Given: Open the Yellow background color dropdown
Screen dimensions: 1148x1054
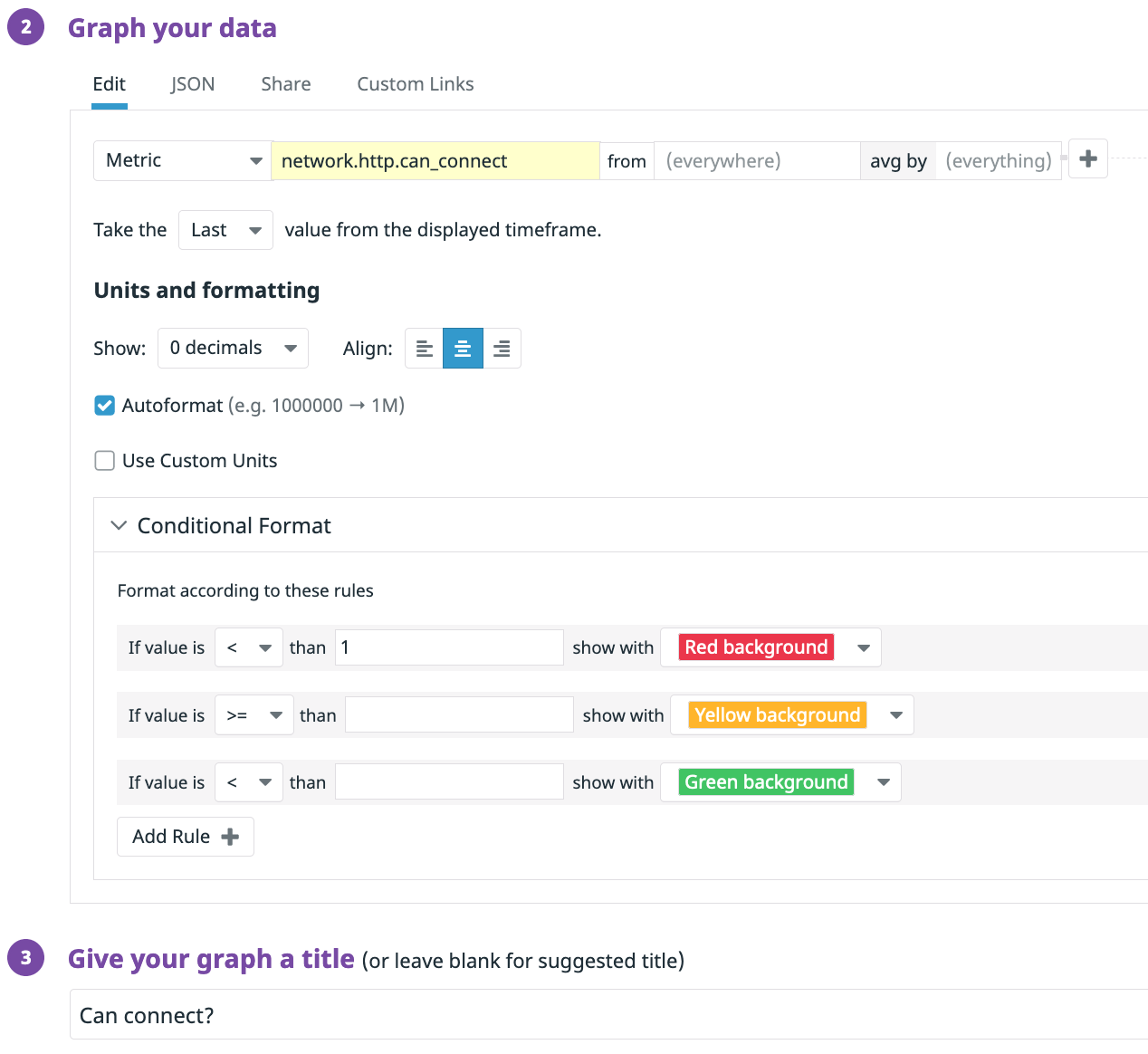Looking at the screenshot, I should (792, 715).
